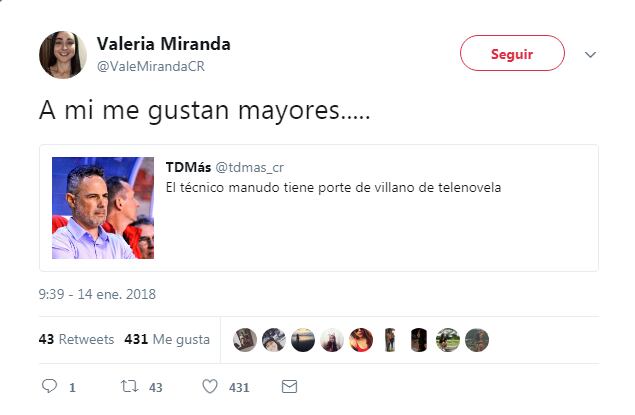The height and width of the screenshot is (415, 635).
Task: Expand the tweet options chevron menu
Action: pyautogui.click(x=590, y=54)
